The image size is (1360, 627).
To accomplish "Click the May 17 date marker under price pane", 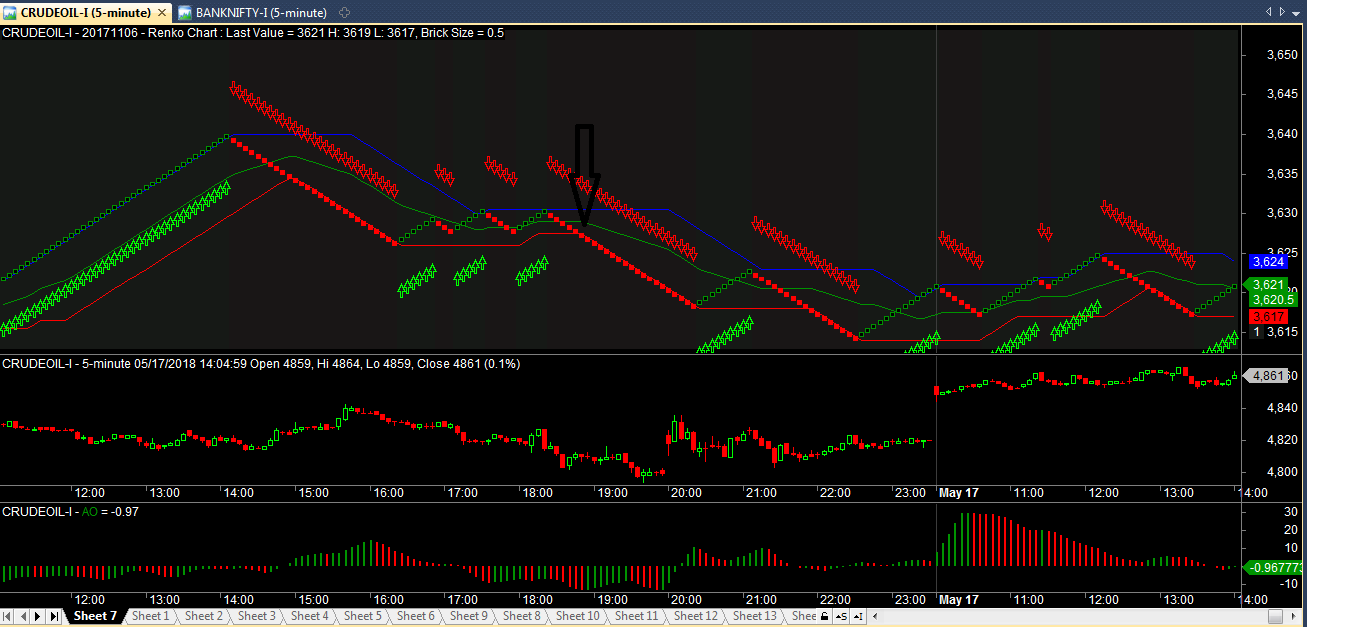I will tap(958, 492).
